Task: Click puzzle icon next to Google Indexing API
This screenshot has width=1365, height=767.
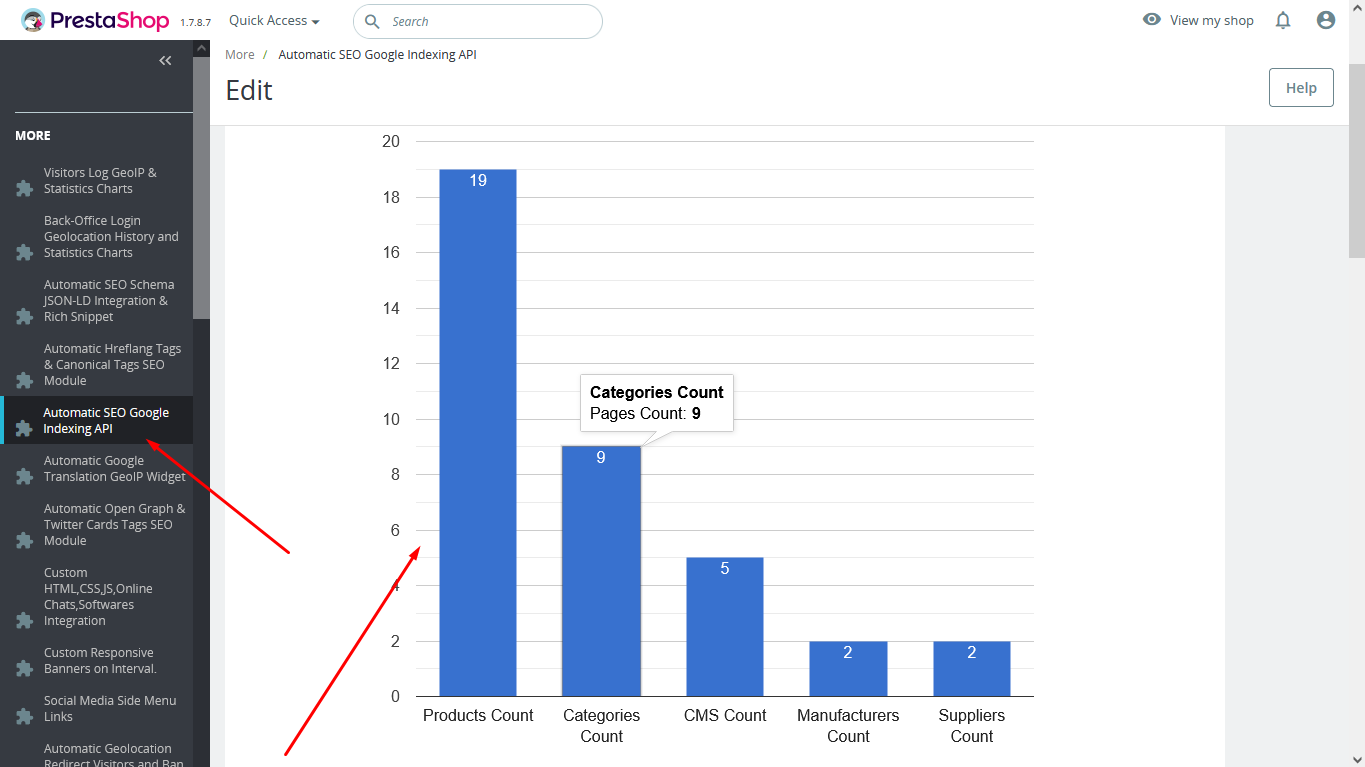Action: point(24,429)
